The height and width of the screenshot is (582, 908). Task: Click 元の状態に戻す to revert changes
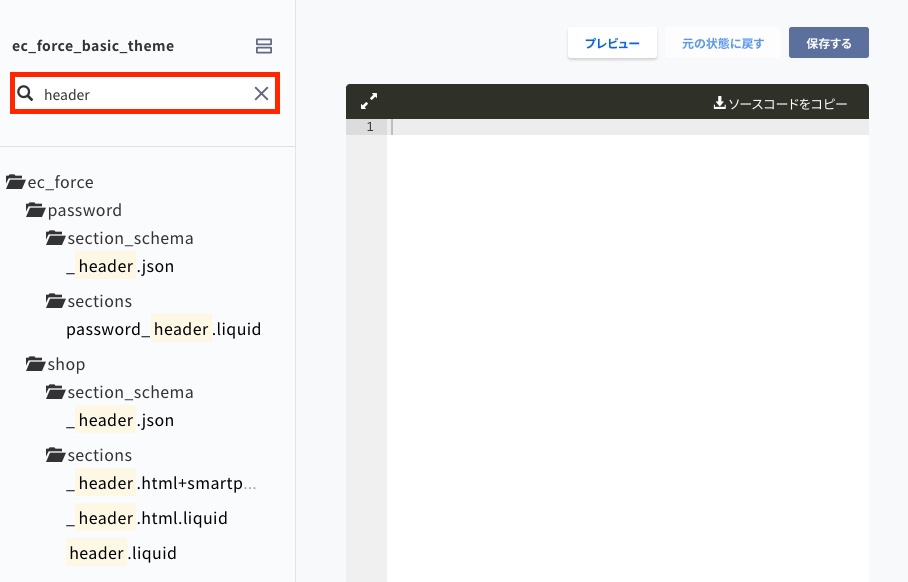pyautogui.click(x=723, y=43)
